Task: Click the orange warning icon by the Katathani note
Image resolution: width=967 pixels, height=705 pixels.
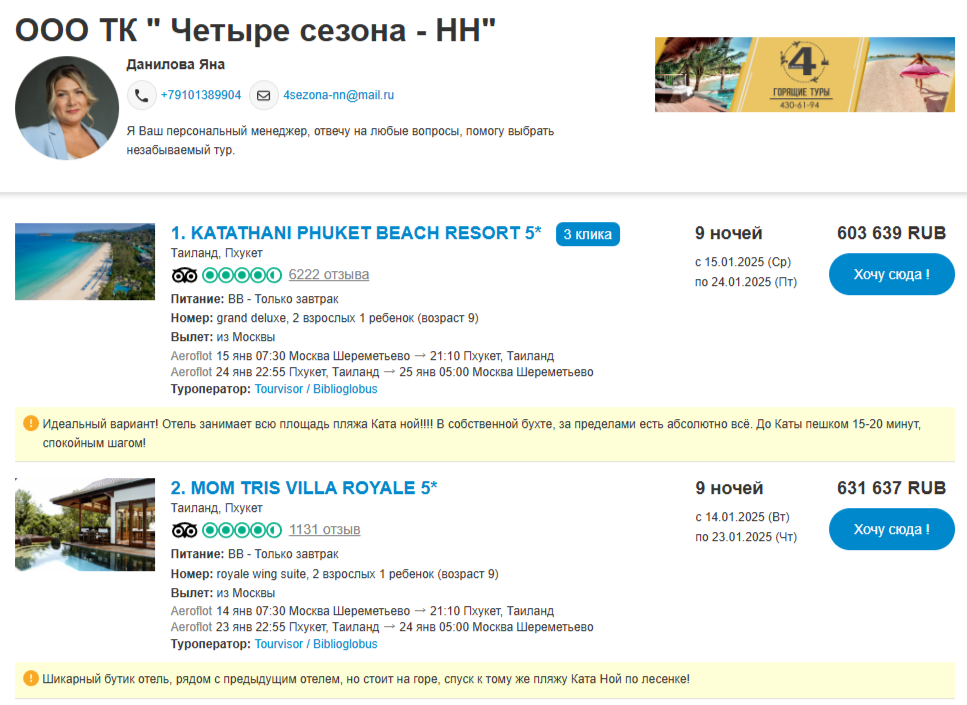Action: 30,424
